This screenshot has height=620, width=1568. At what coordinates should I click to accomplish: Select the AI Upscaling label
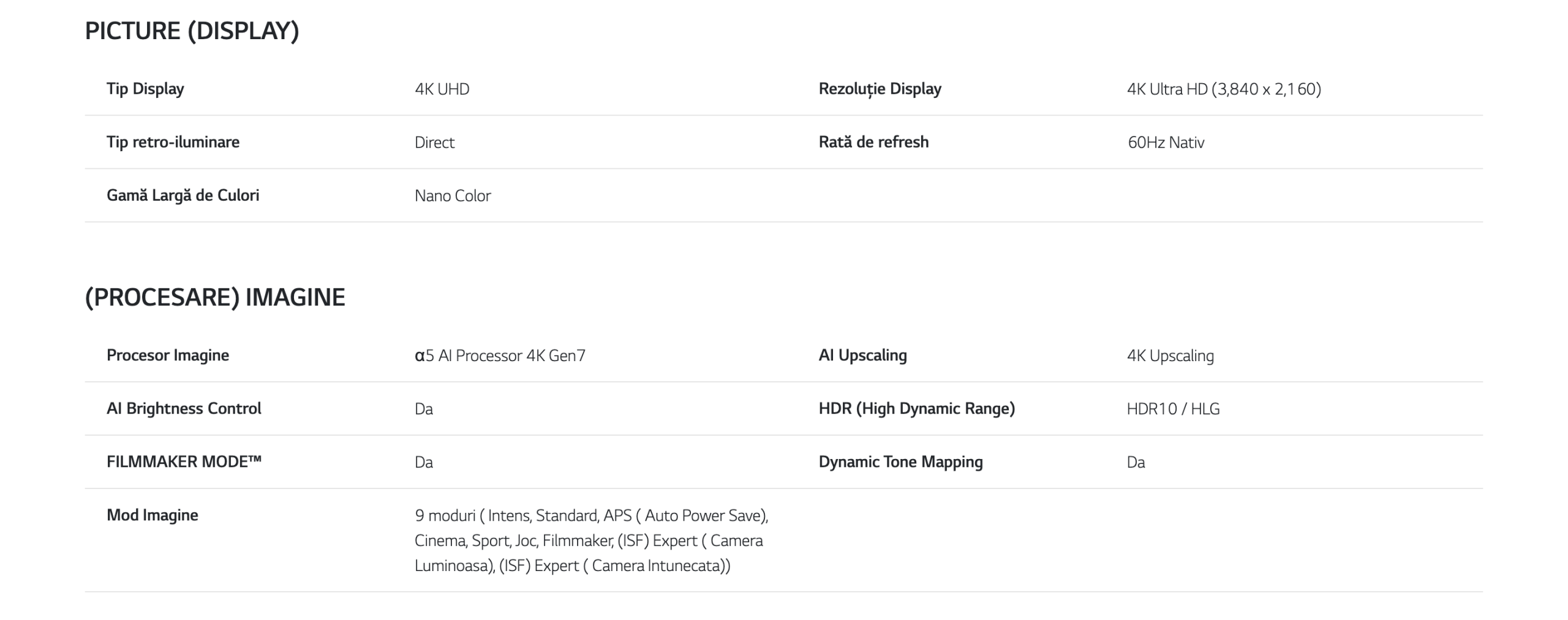coord(863,355)
